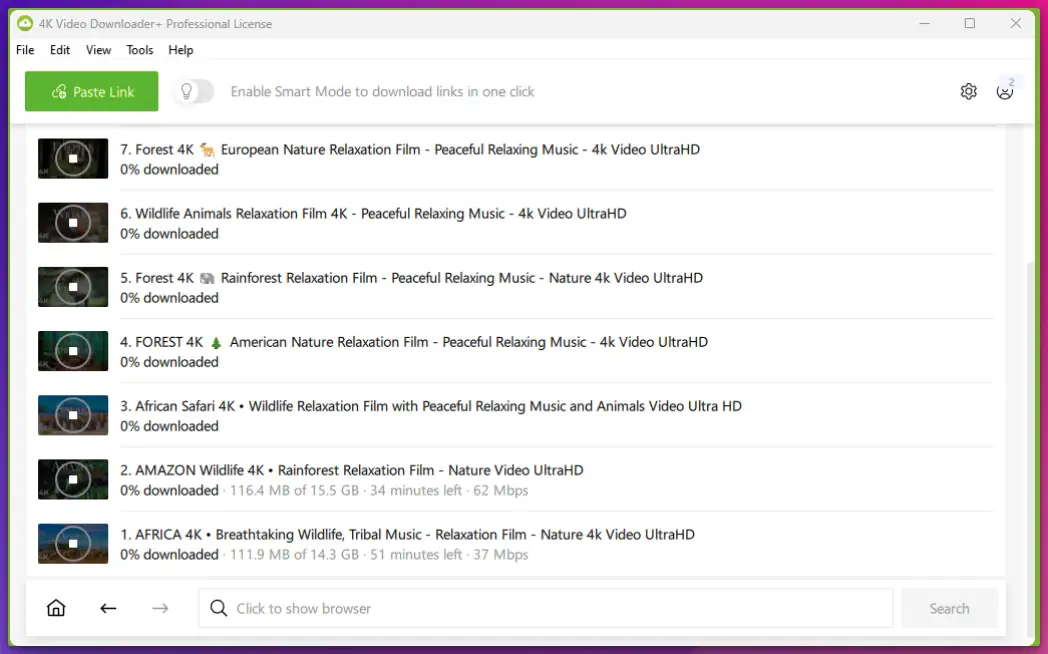Click the 4K Video Downloader logo icon
1048x654 pixels.
coord(22,23)
